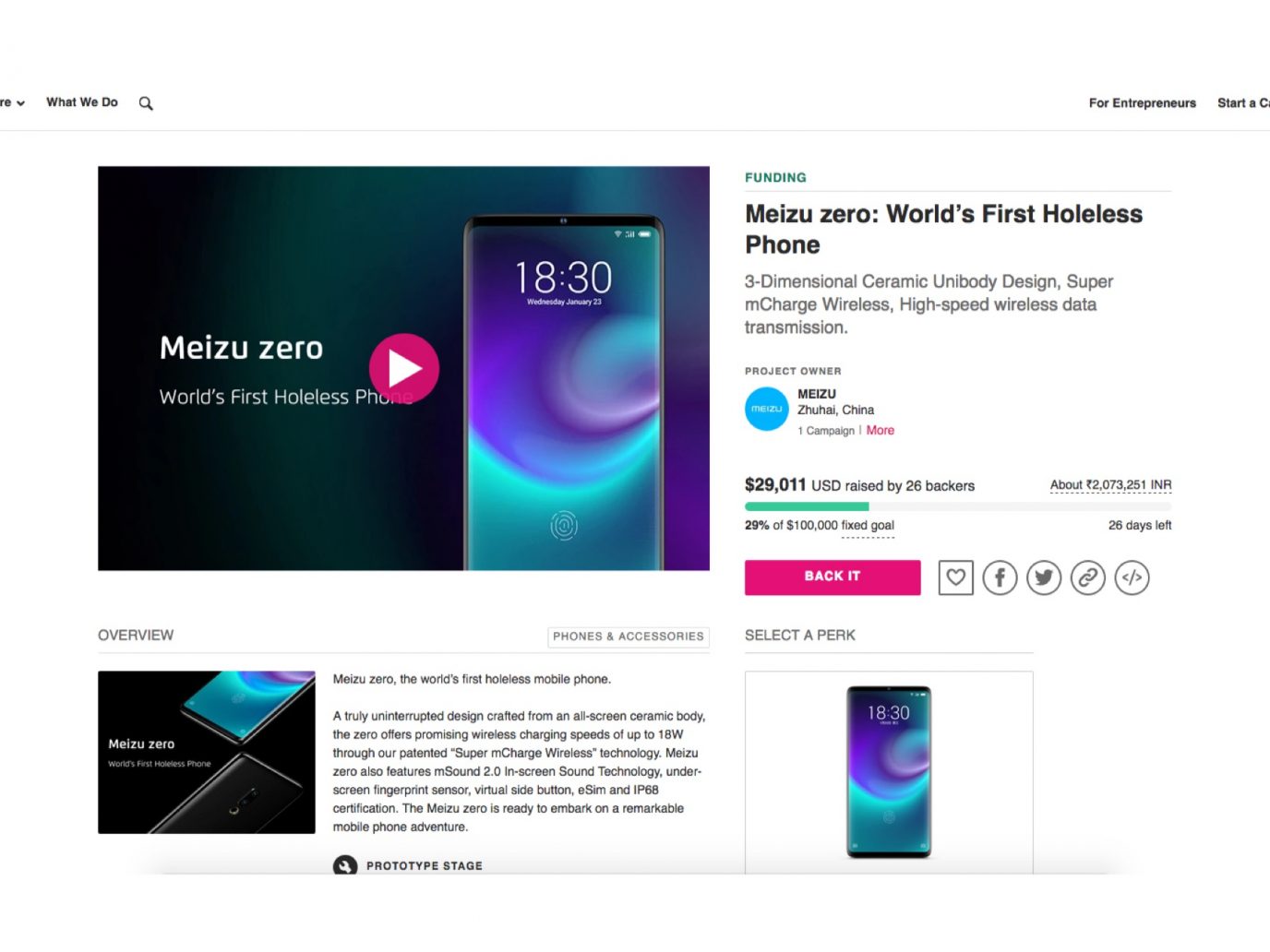Viewport: 1270px width, 952px height.
Task: Click the prototype stage wrench icon
Action: click(345, 865)
